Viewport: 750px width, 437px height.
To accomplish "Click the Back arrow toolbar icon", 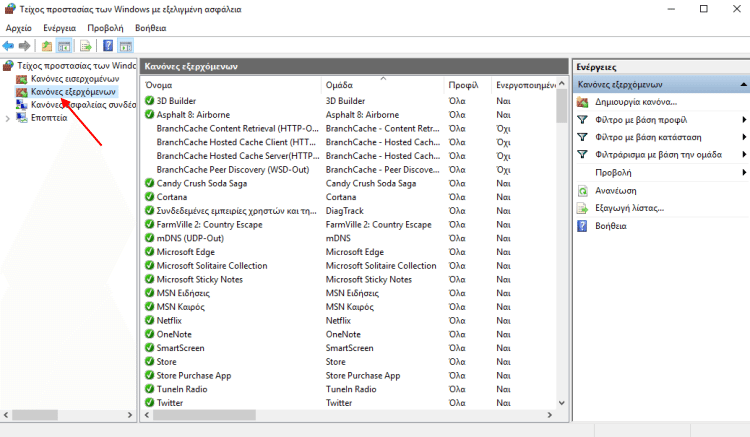I will click(8, 46).
